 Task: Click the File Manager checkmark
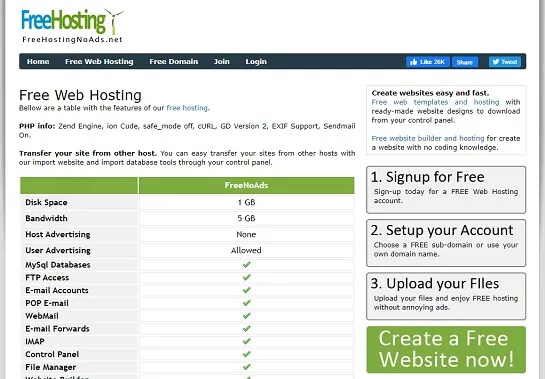(246, 367)
